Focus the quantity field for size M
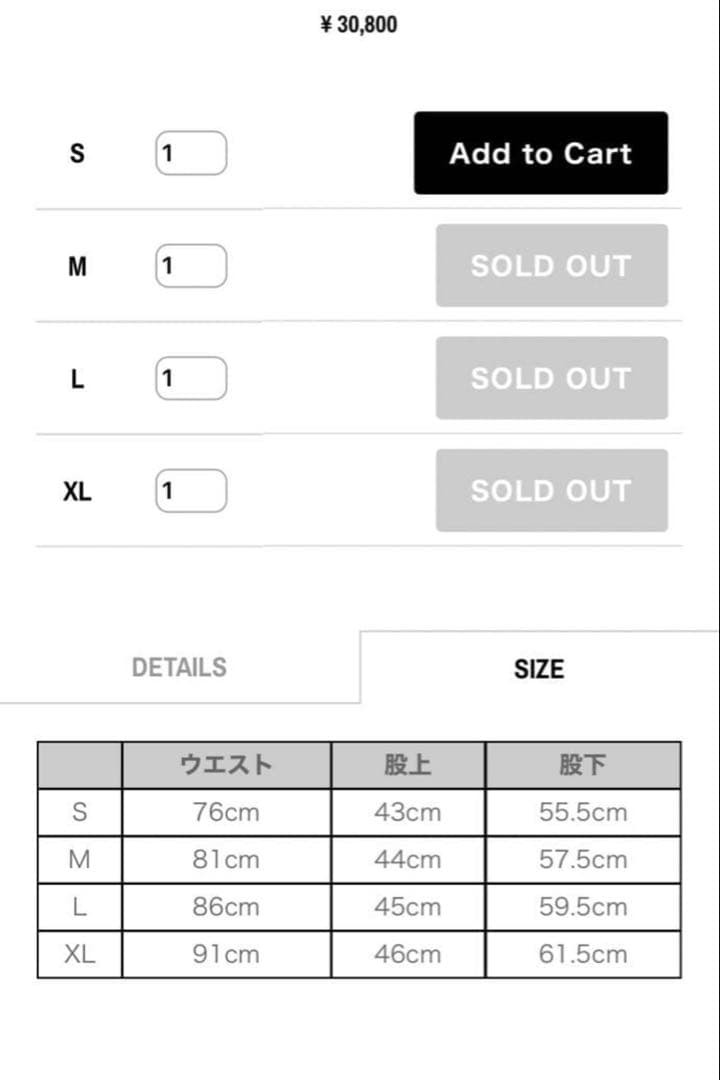This screenshot has width=720, height=1080. coord(191,266)
